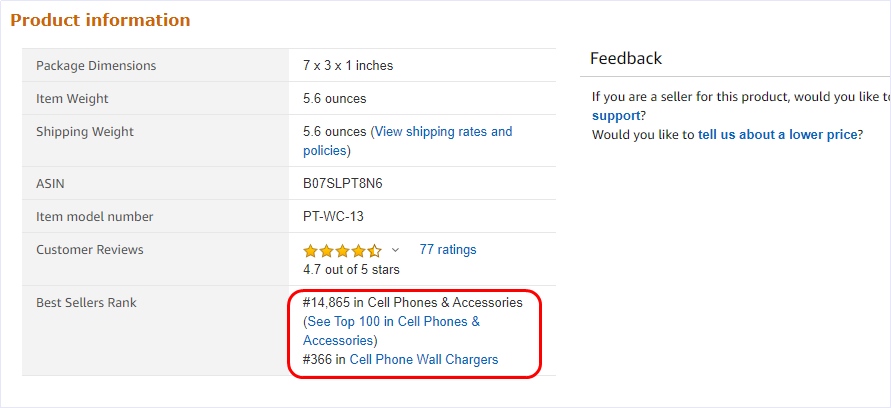Click the 4.7 out of 5 stars text
The image size is (891, 408).
(351, 269)
